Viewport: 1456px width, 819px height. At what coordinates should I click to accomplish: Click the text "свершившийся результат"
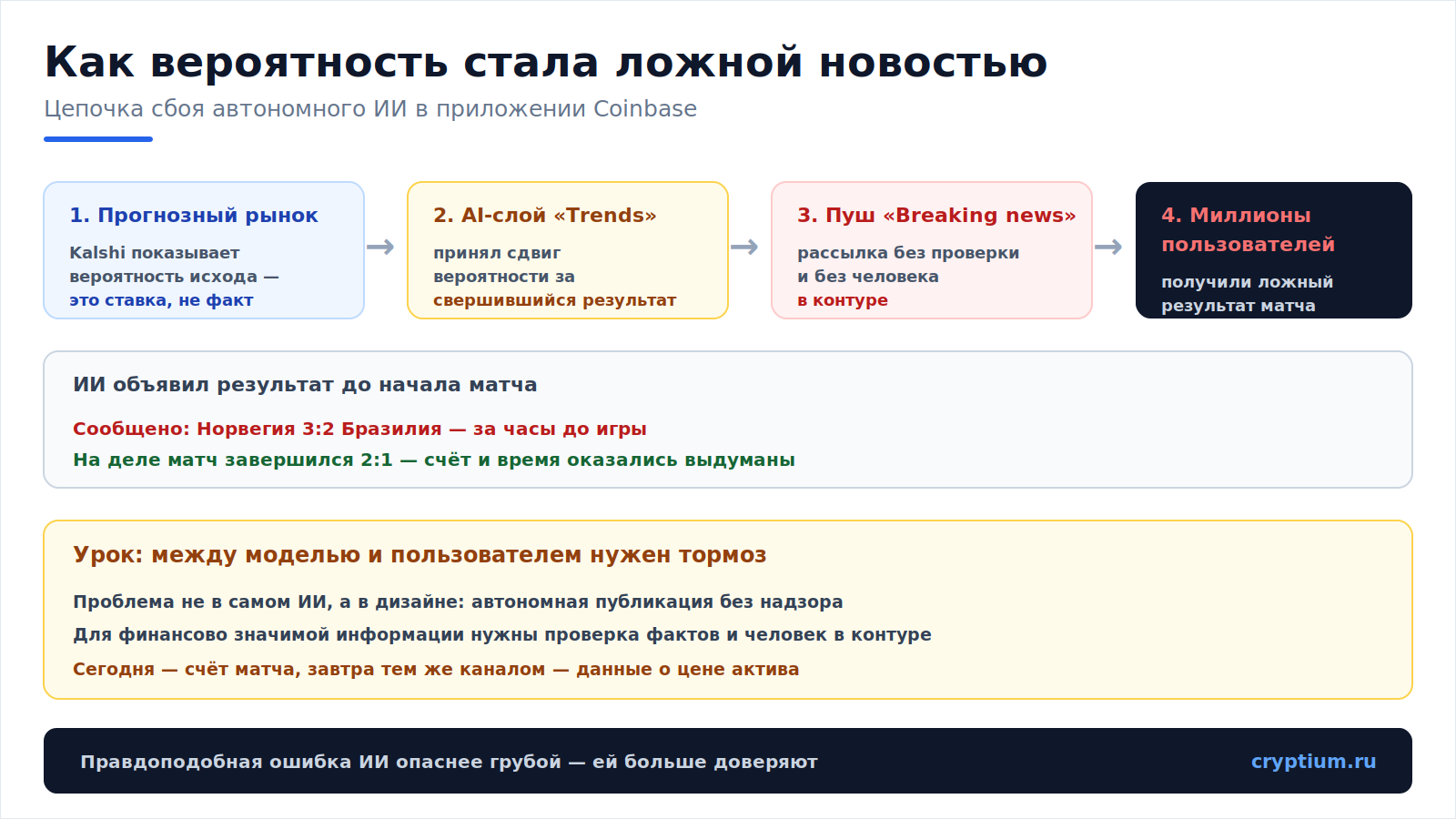pyautogui.click(x=555, y=300)
